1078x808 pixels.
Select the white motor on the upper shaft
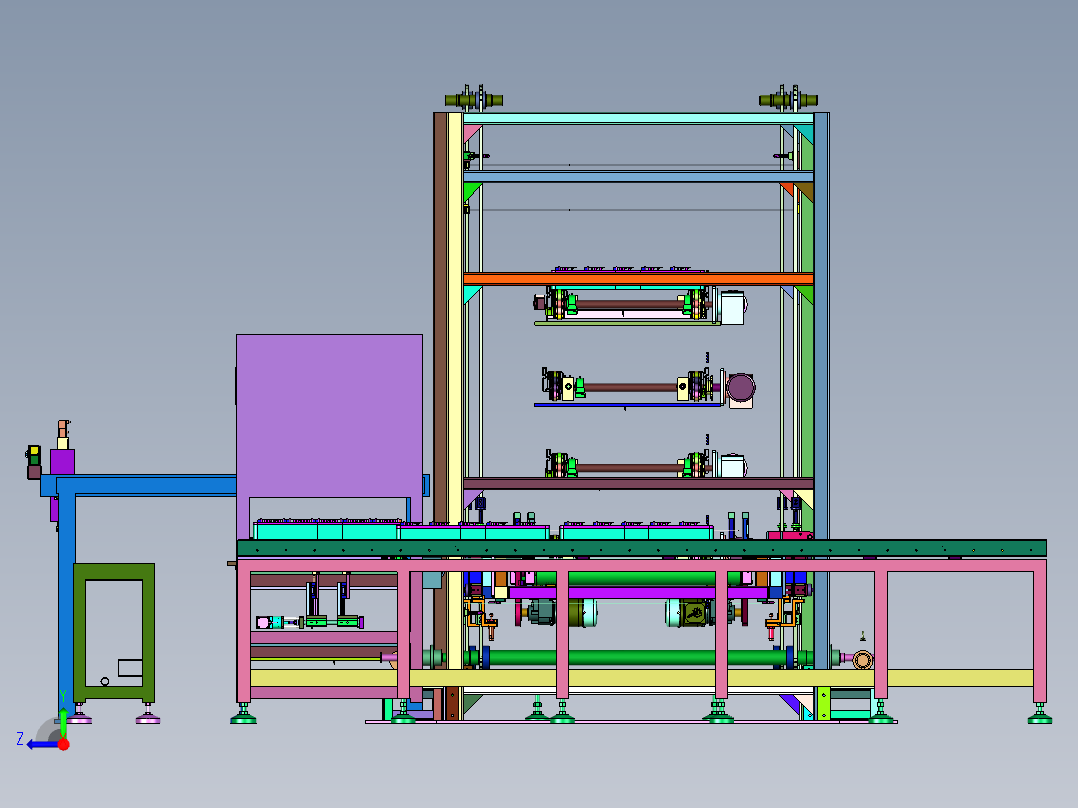point(733,307)
